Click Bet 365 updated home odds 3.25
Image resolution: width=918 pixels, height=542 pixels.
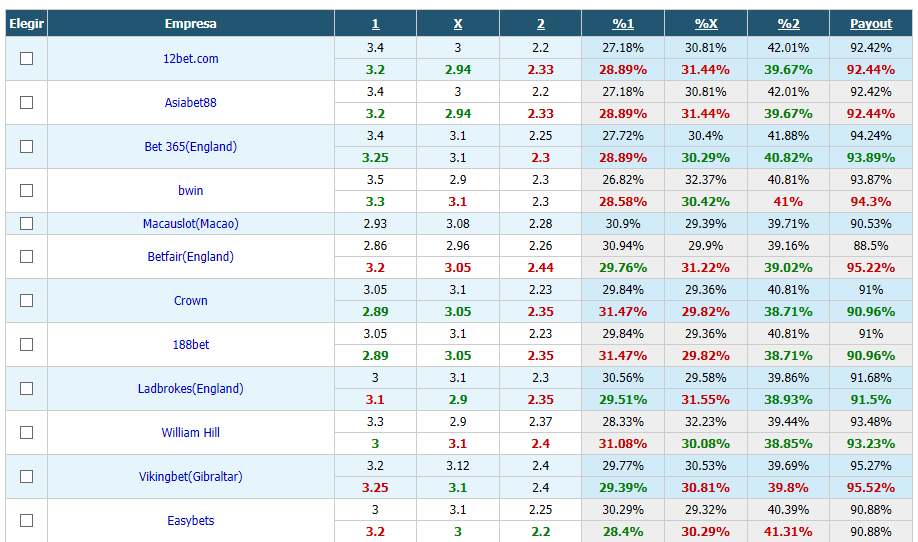pos(375,157)
